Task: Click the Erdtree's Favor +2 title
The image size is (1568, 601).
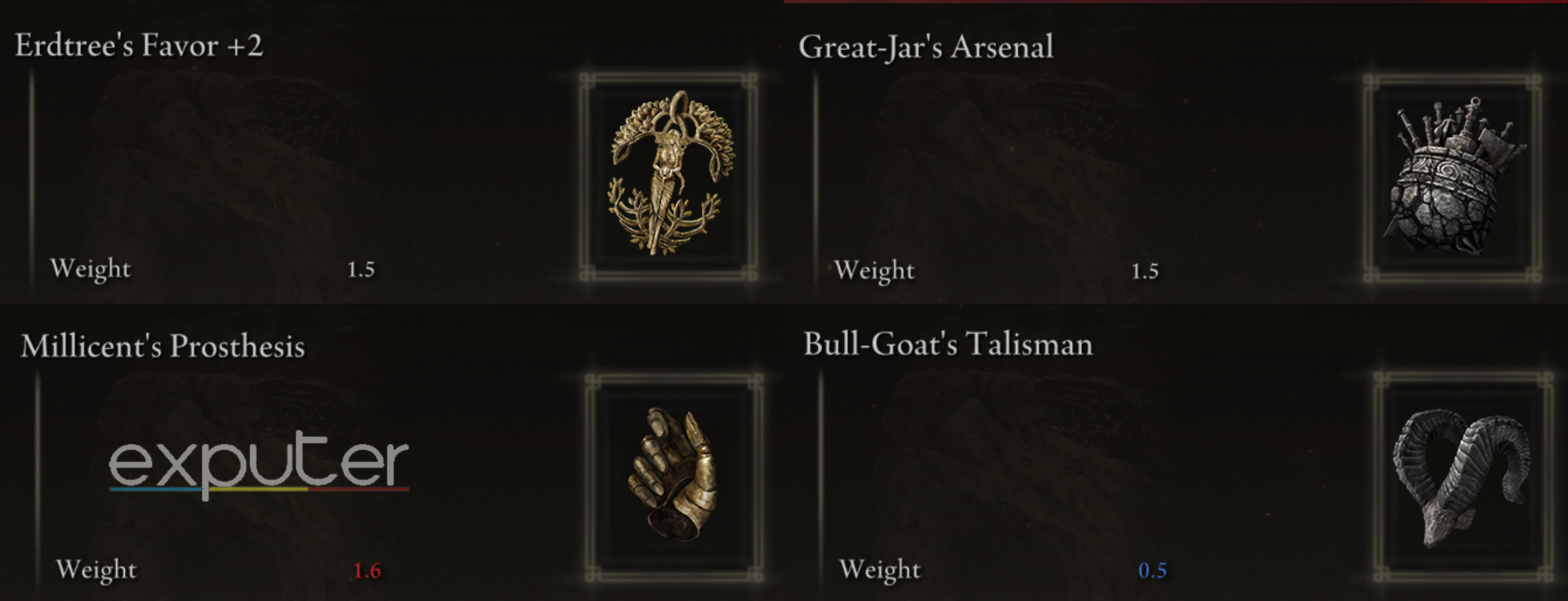Action: point(139,45)
